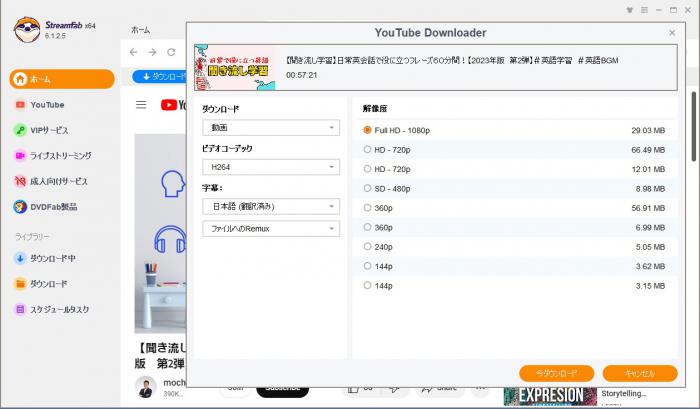The width and height of the screenshot is (700, 409).
Task: Select Full HD - 1080p 29.03 MB
Action: click(x=515, y=130)
